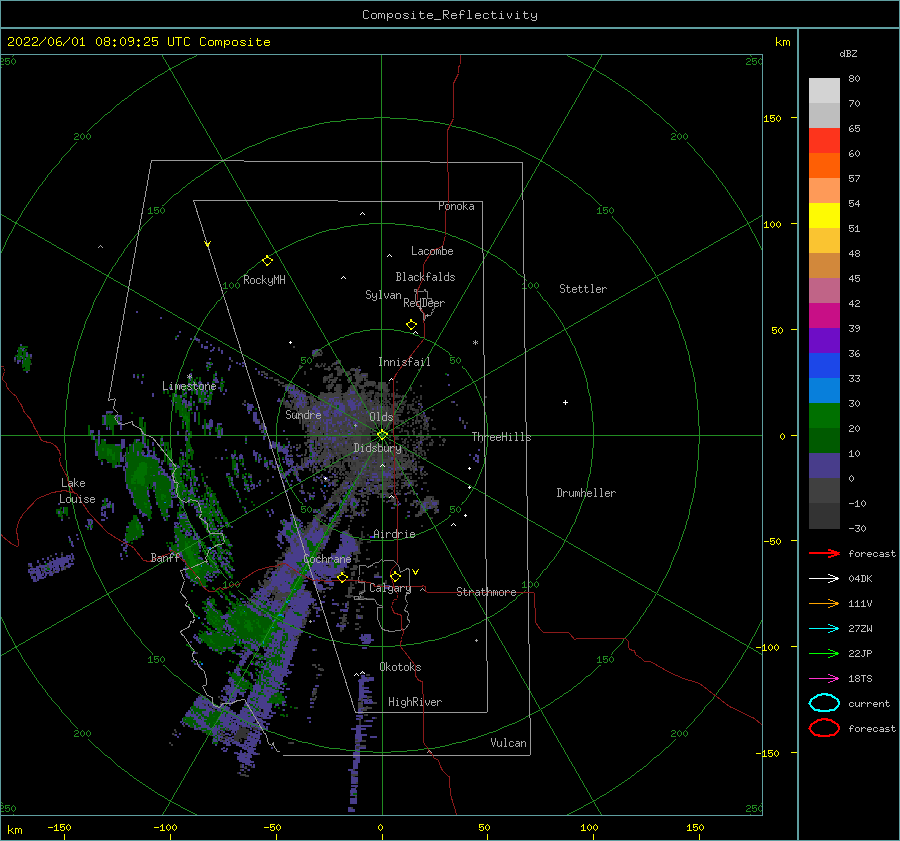Viewport: 900px width, 841px height.
Task: Click yellow radar-site diamond between Olds and Didsbury
Action: tap(382, 435)
